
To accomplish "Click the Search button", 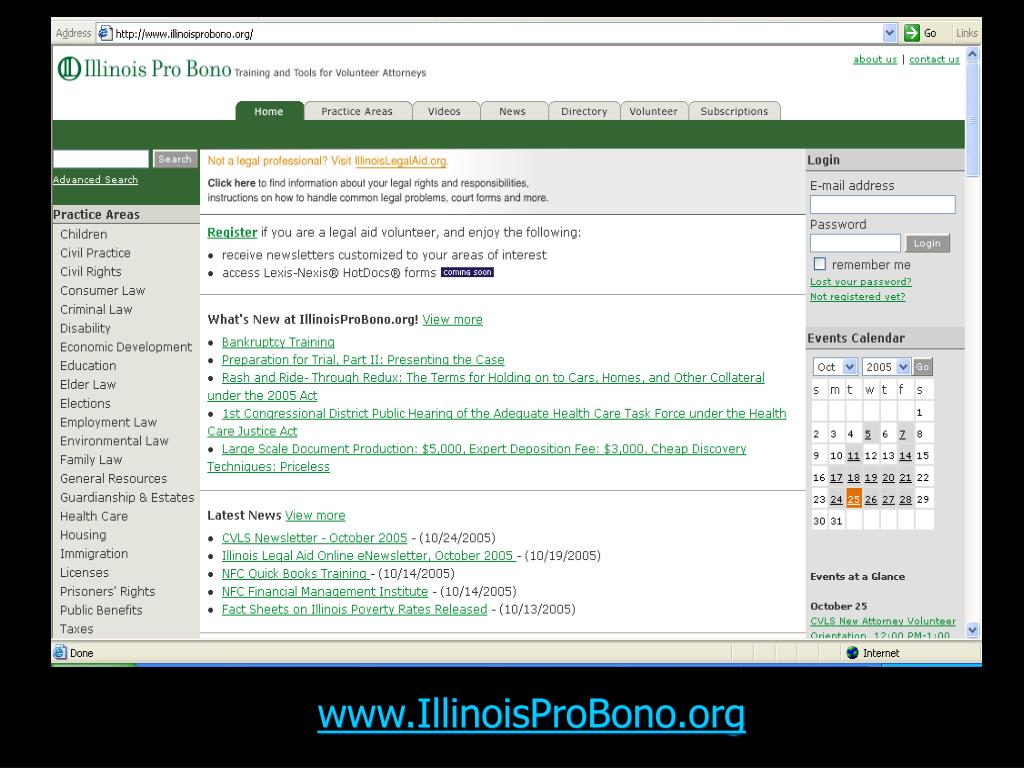I will pos(174,159).
